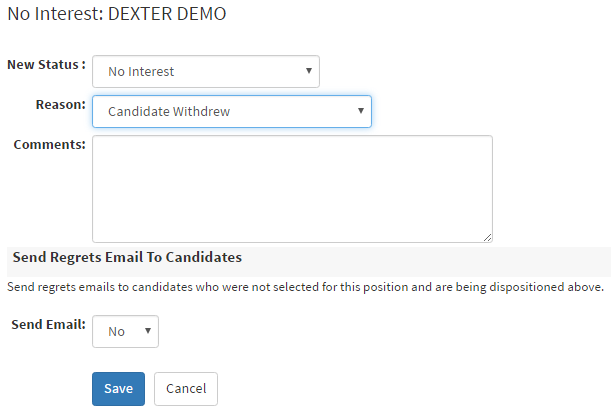Open the Reason dropdown
The height and width of the screenshot is (411, 611).
[231, 111]
